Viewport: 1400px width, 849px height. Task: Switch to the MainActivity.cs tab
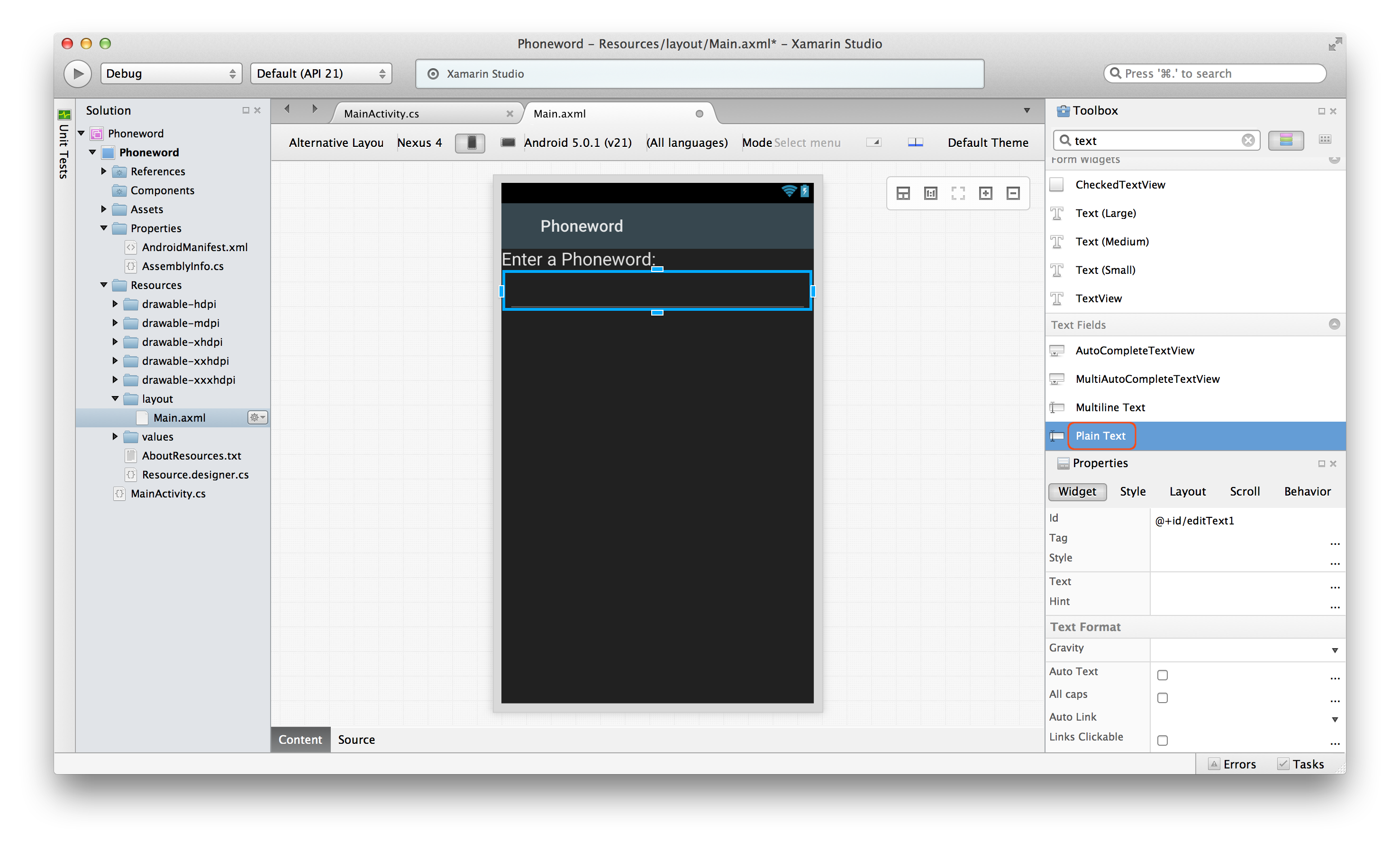381,114
